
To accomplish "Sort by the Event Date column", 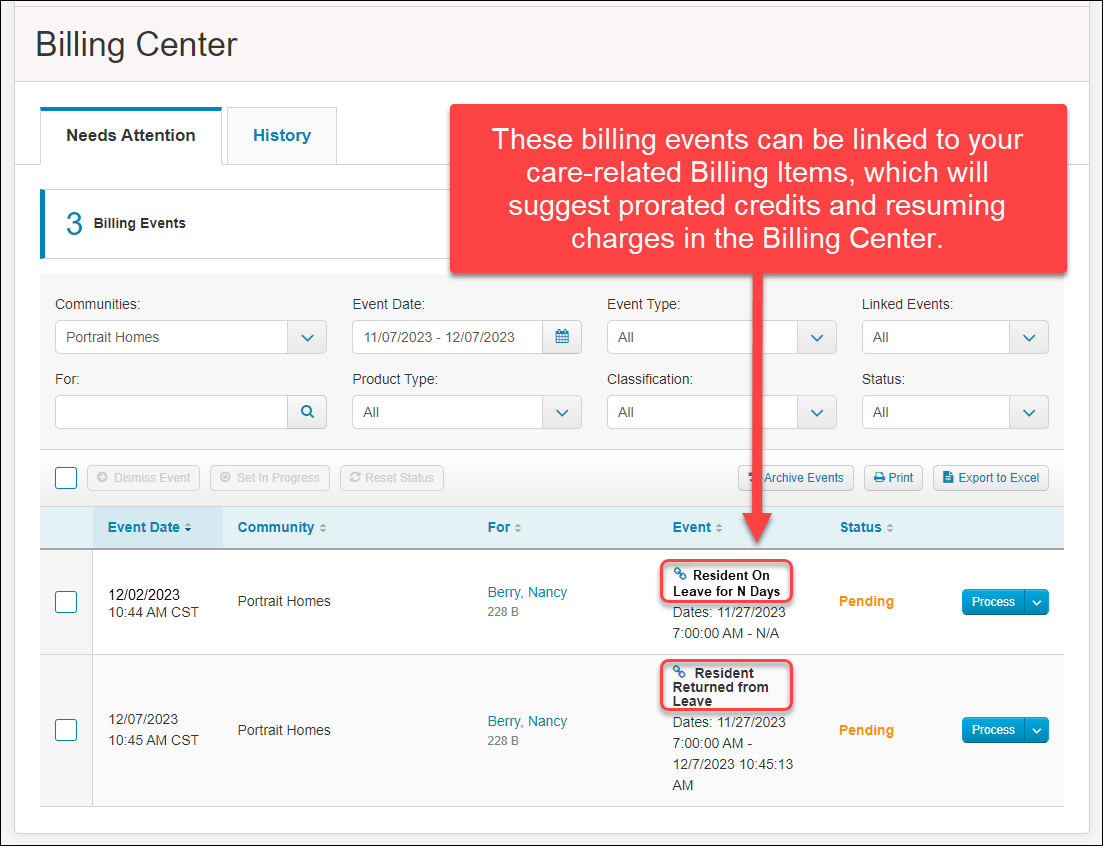I will [x=149, y=527].
